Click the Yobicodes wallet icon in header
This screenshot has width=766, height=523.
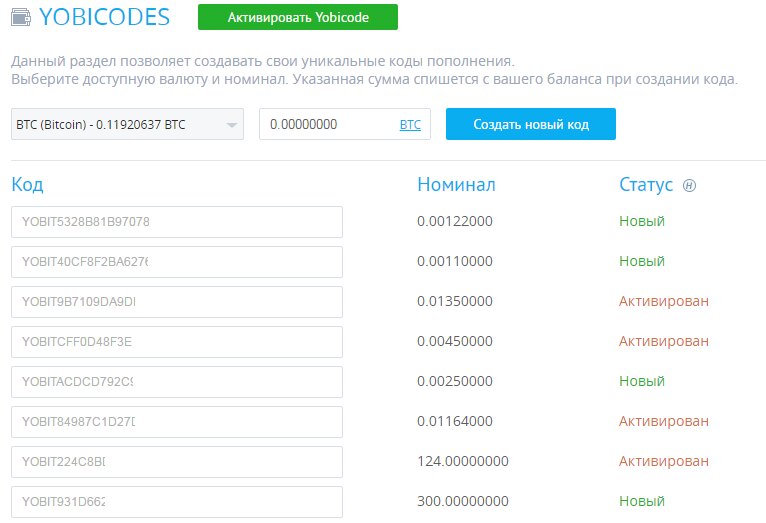click(20, 17)
